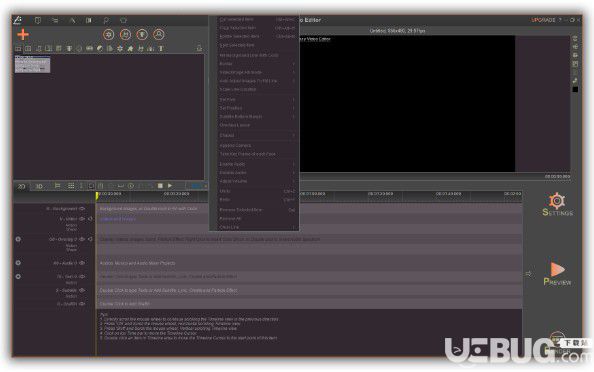Mute the Video track speaker icon
This screenshot has height=372, width=594.
(91, 219)
